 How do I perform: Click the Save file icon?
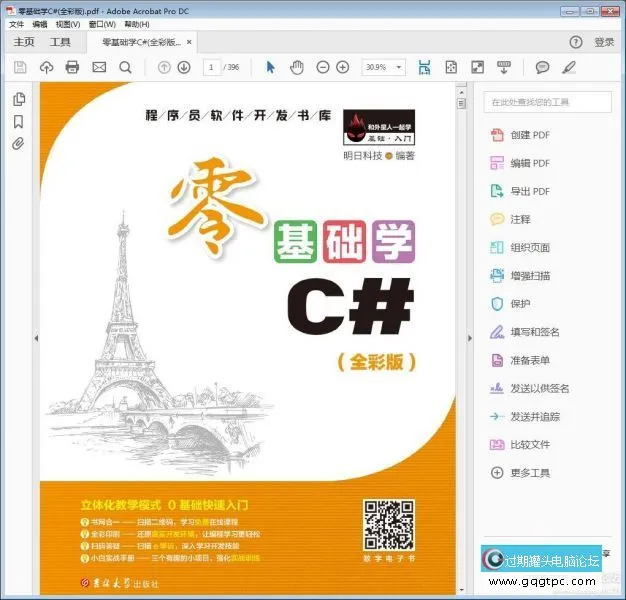[x=20, y=67]
